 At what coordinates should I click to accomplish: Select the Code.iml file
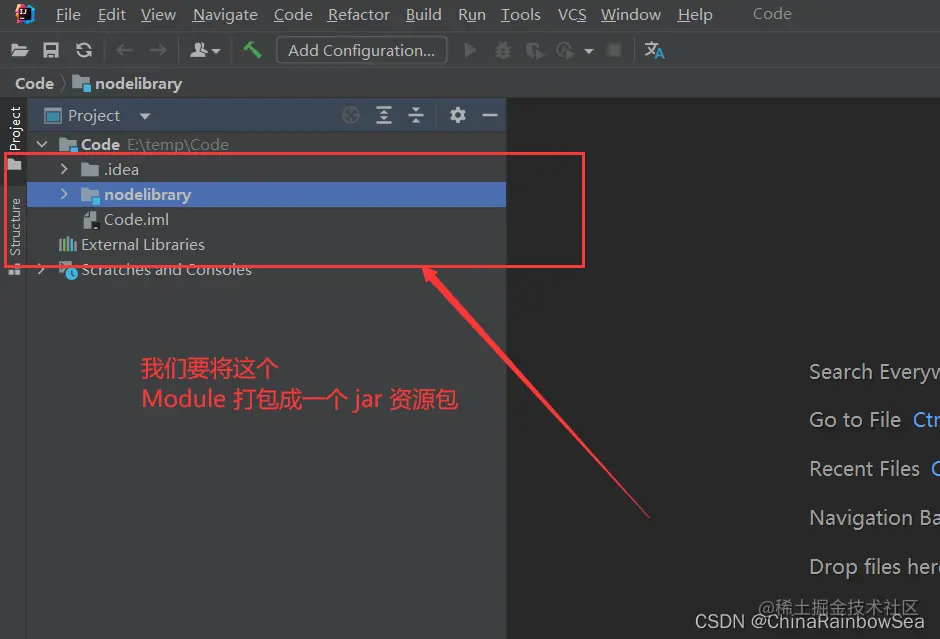click(x=137, y=219)
